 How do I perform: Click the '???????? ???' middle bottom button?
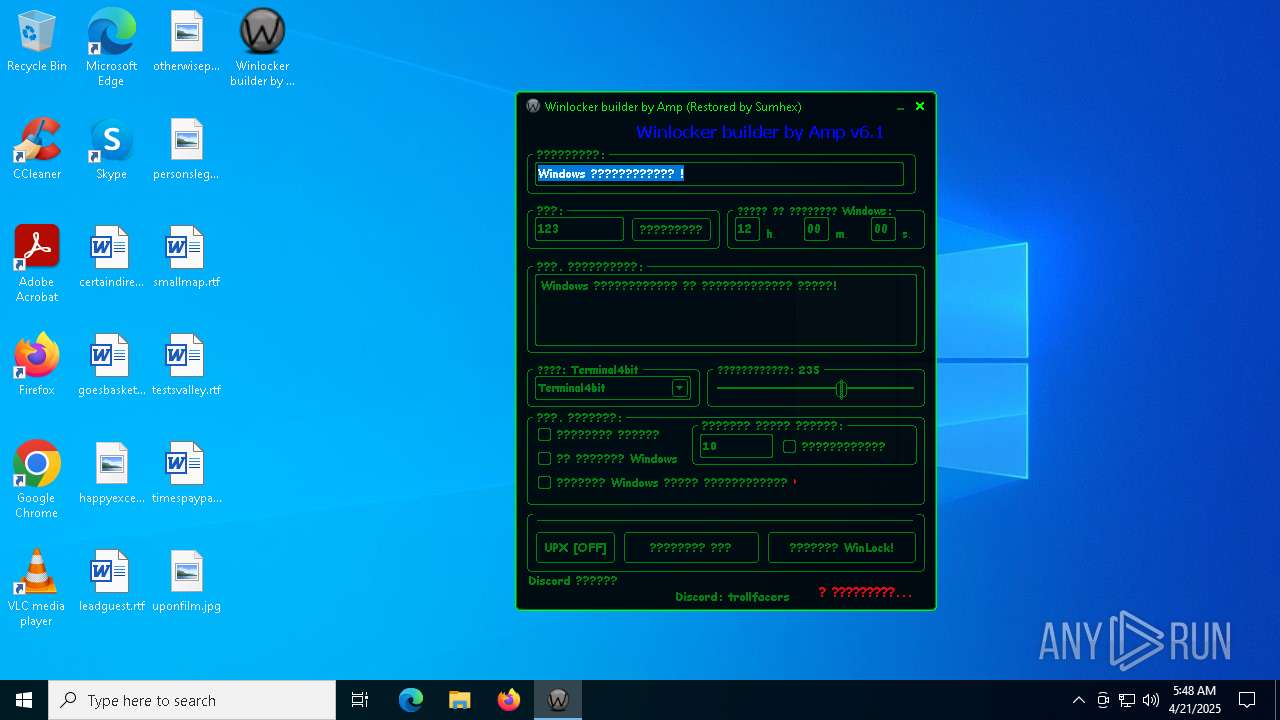pyautogui.click(x=691, y=547)
